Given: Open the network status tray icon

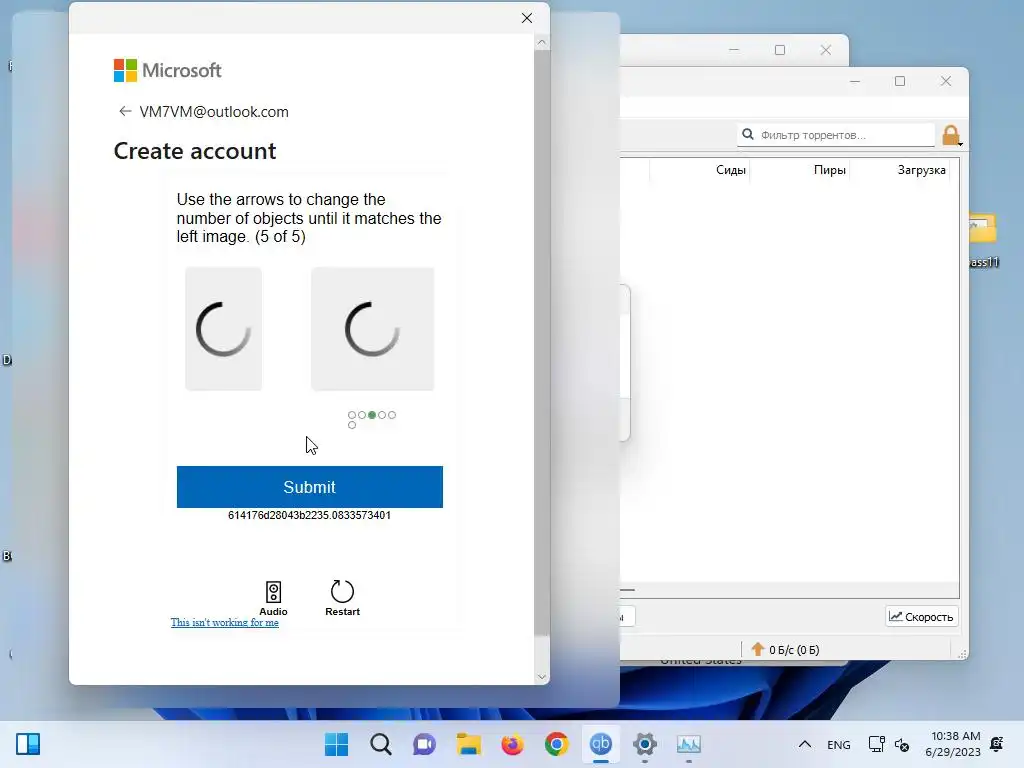Looking at the screenshot, I should pos(876,744).
